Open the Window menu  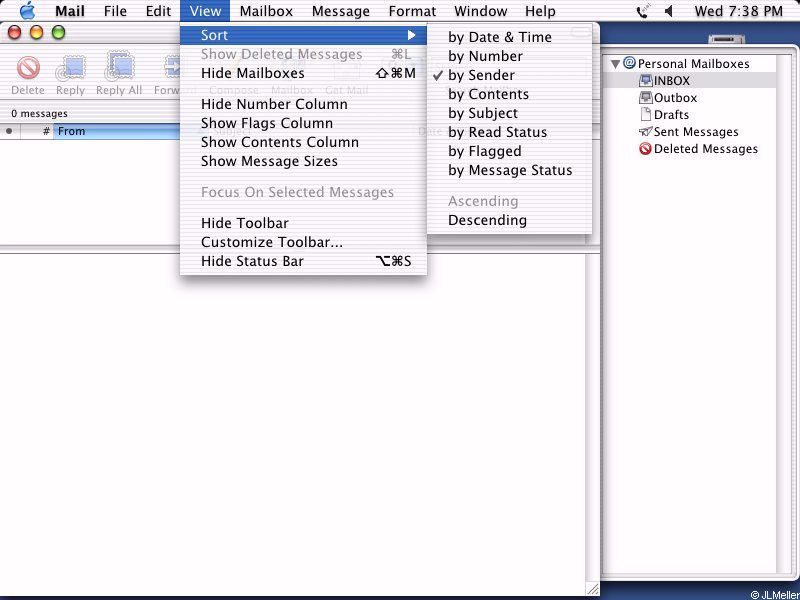[481, 11]
